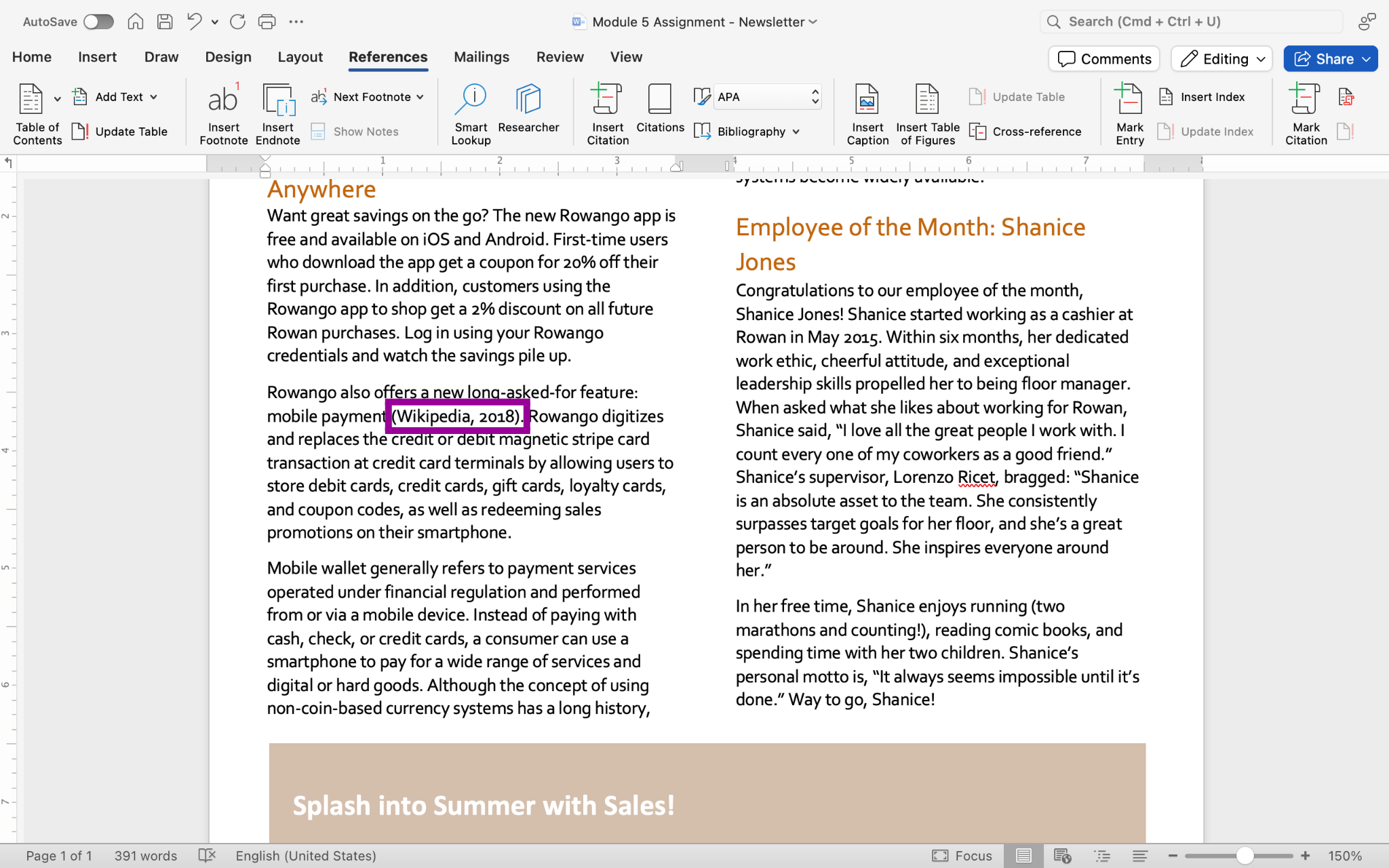Click the Print icon

[267, 22]
